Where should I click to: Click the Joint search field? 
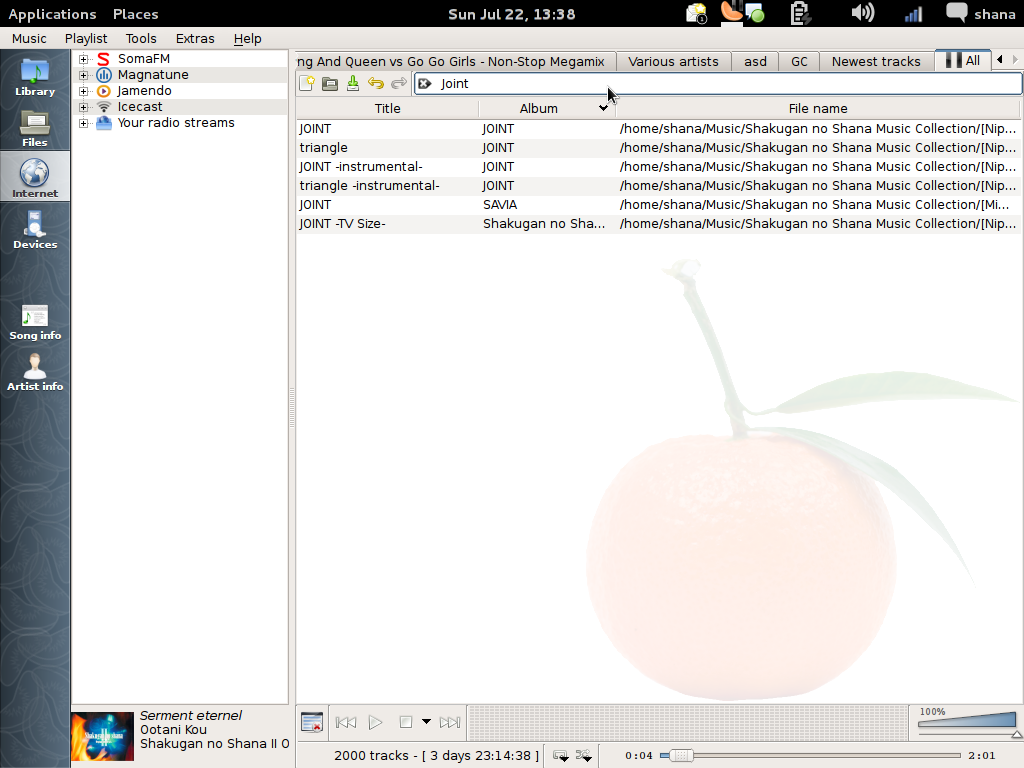pyautogui.click(x=718, y=84)
